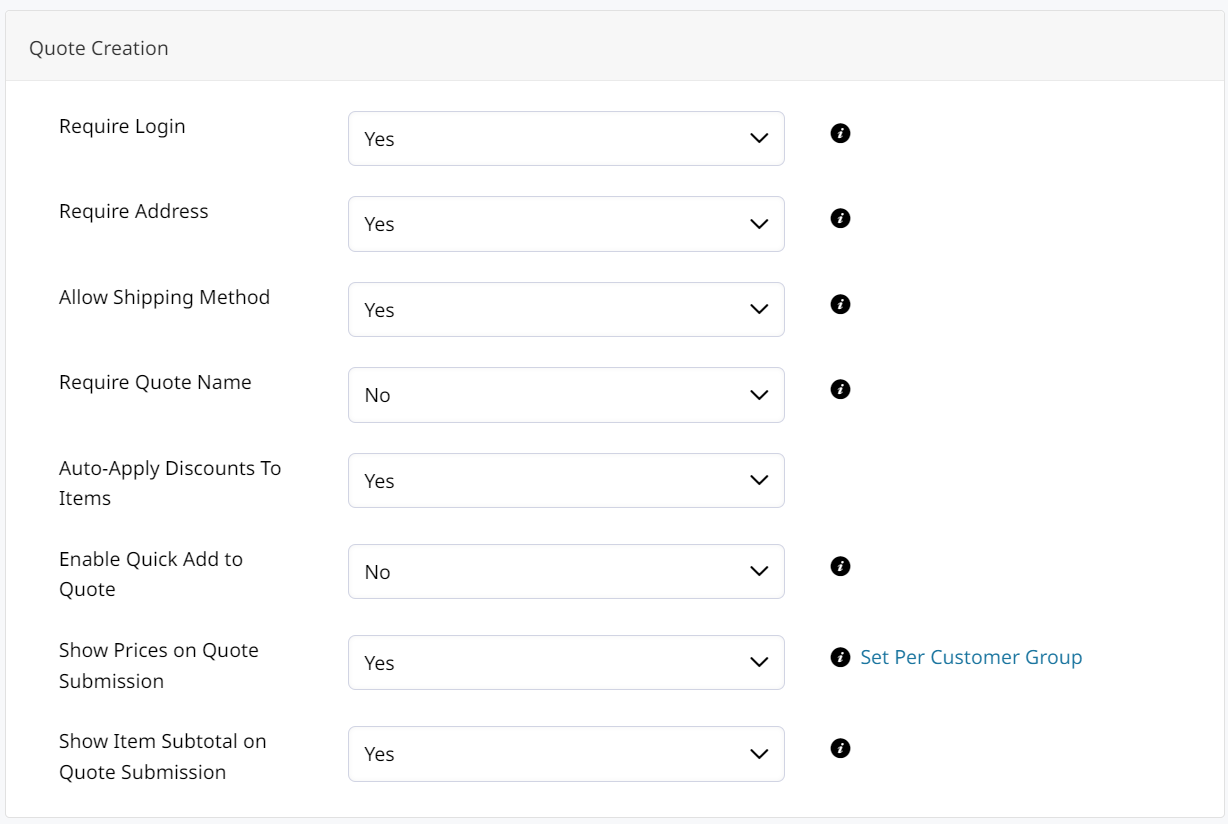
Task: View info for Enable Quick Add to Quote
Action: pyautogui.click(x=841, y=566)
